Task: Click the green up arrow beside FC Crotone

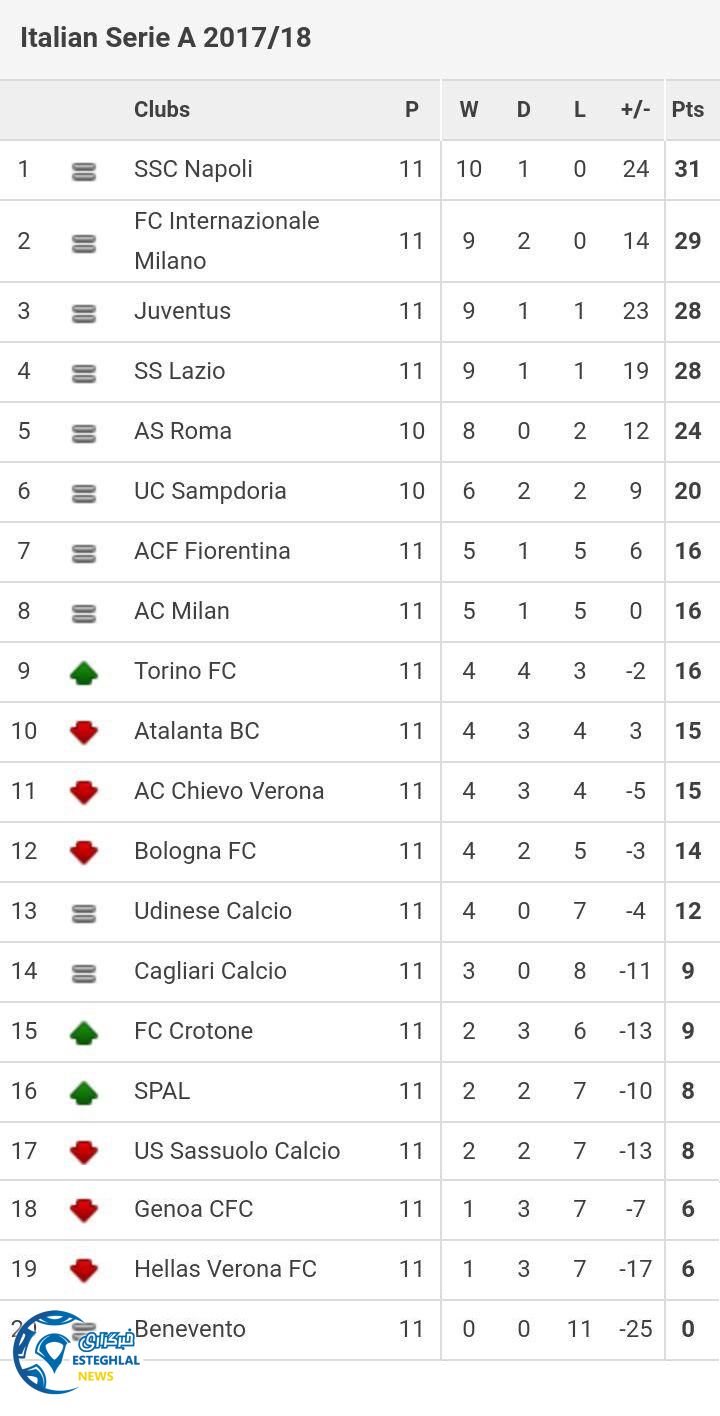Action: pyautogui.click(x=84, y=1032)
